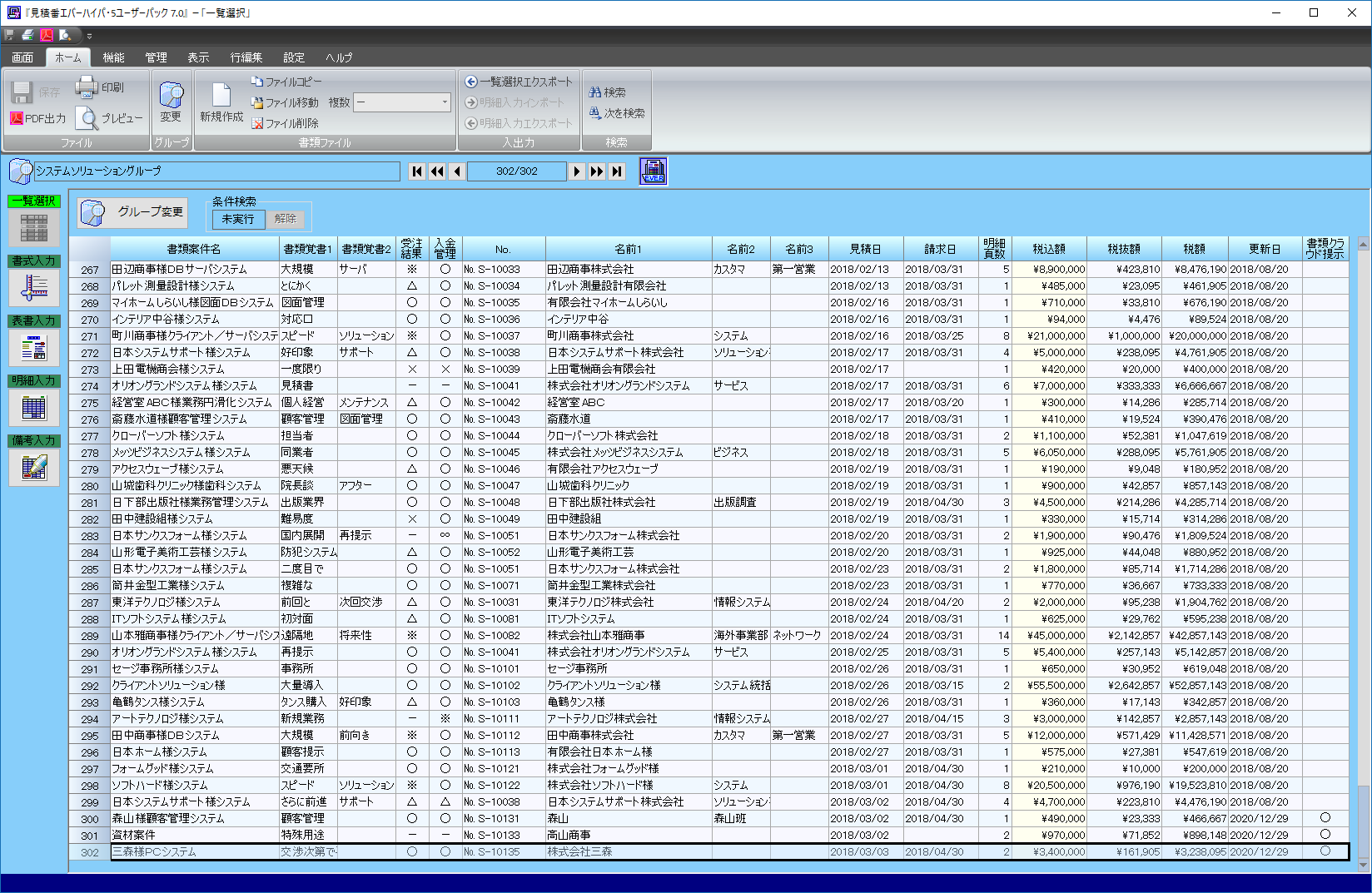Screen dimensions: 1372x893
Task: Open the 複数 dropdown combo box
Action: 402,102
